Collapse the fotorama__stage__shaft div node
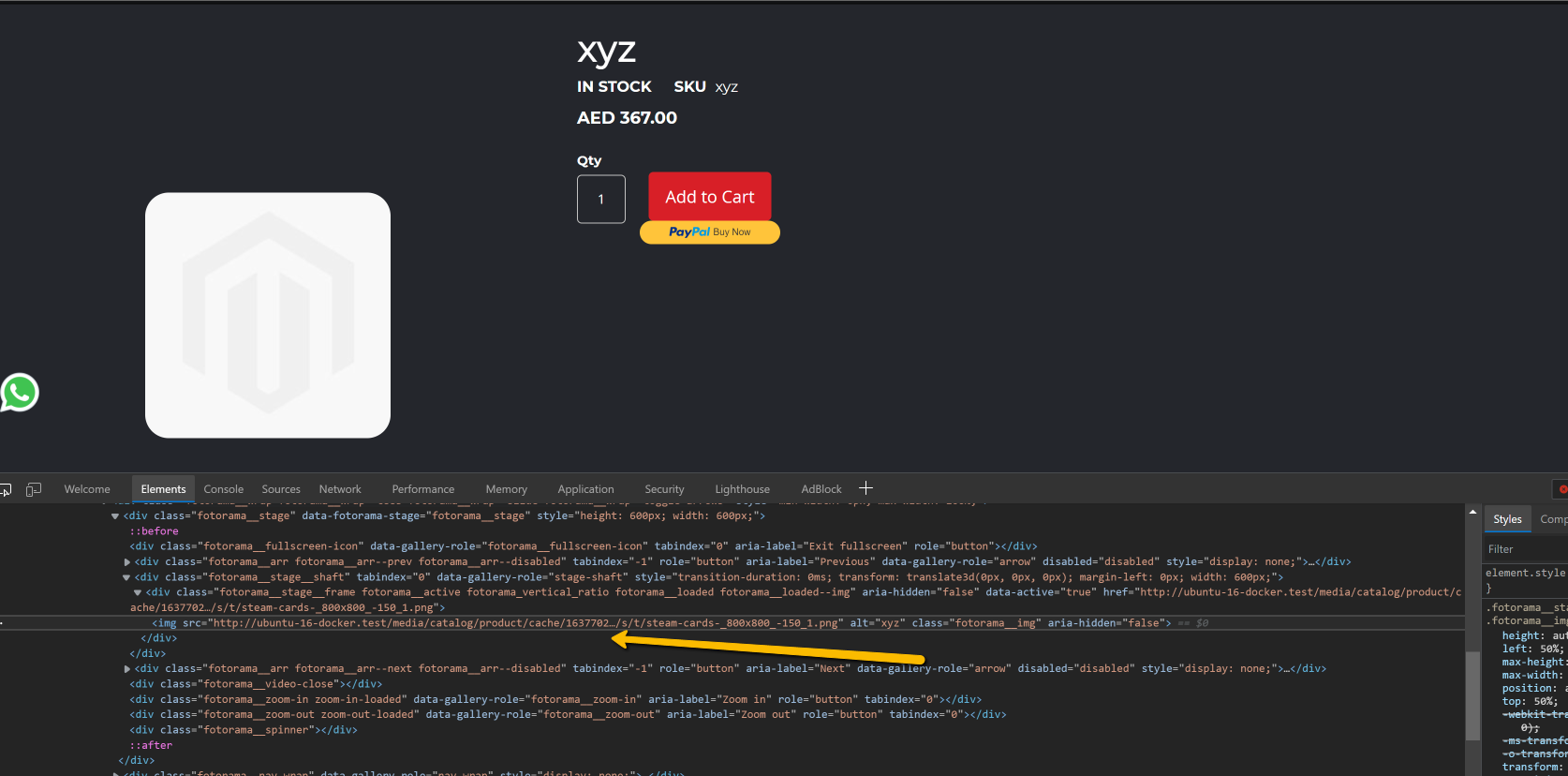The image size is (1568, 776). [x=127, y=577]
